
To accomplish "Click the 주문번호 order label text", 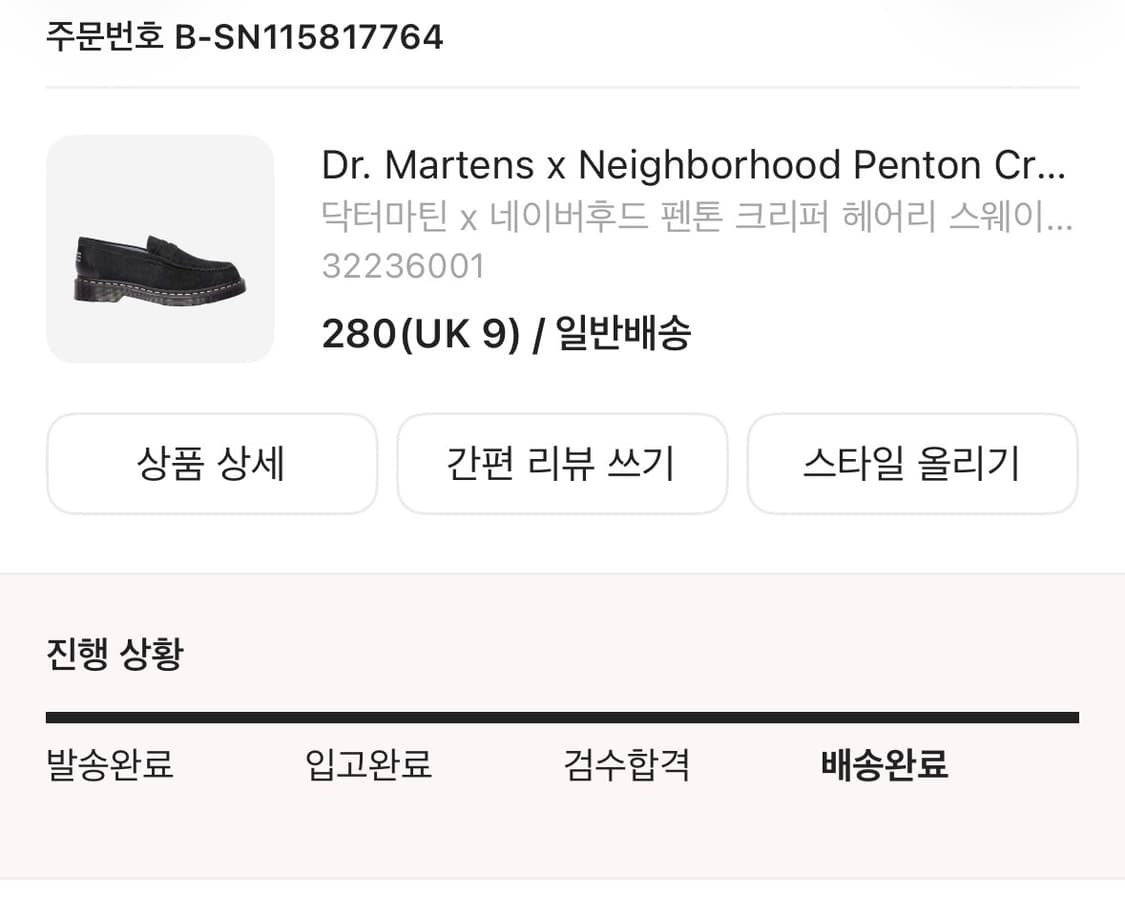I will coord(102,37).
